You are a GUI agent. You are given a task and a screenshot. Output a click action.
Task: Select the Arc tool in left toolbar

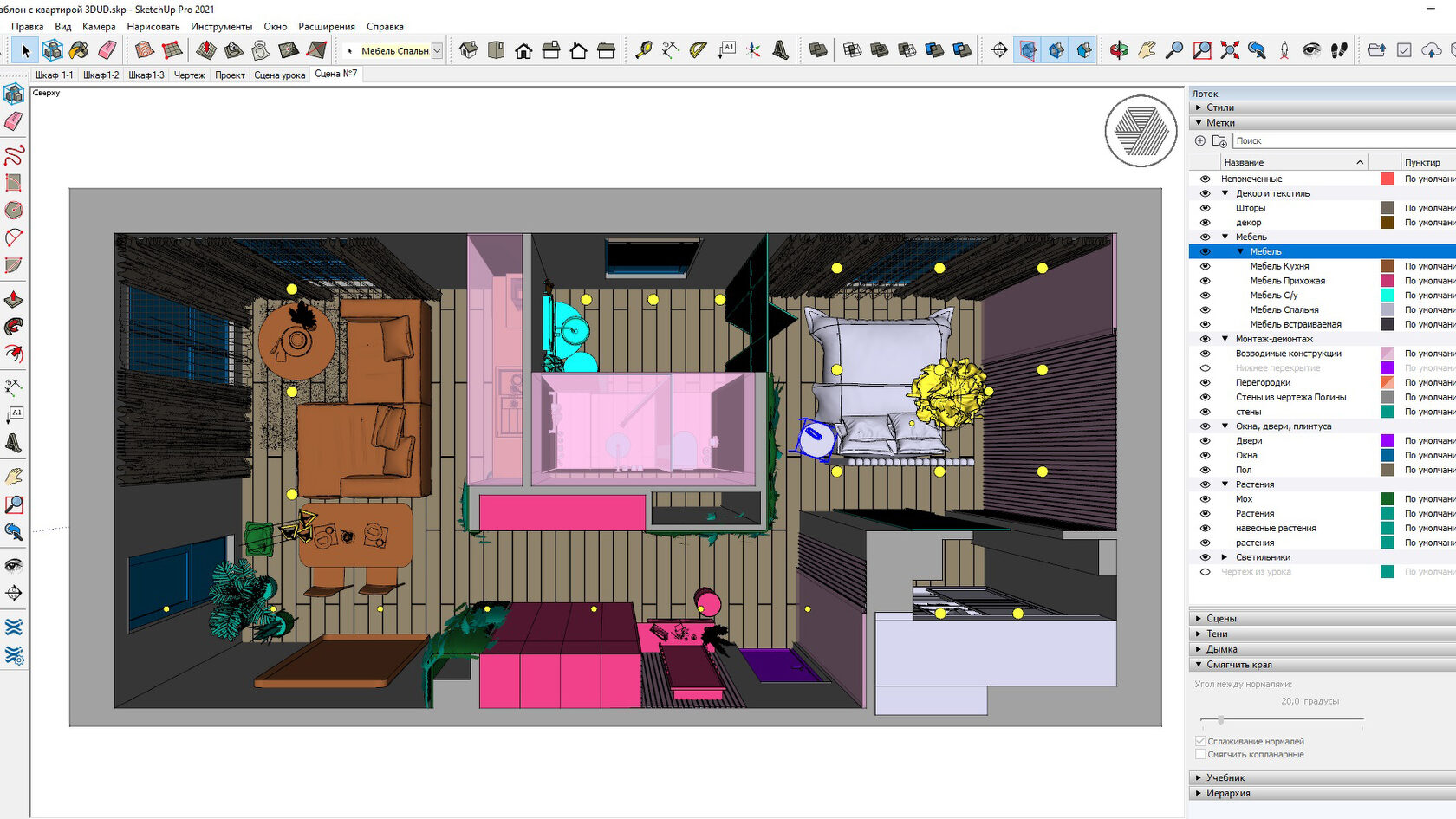(x=14, y=237)
